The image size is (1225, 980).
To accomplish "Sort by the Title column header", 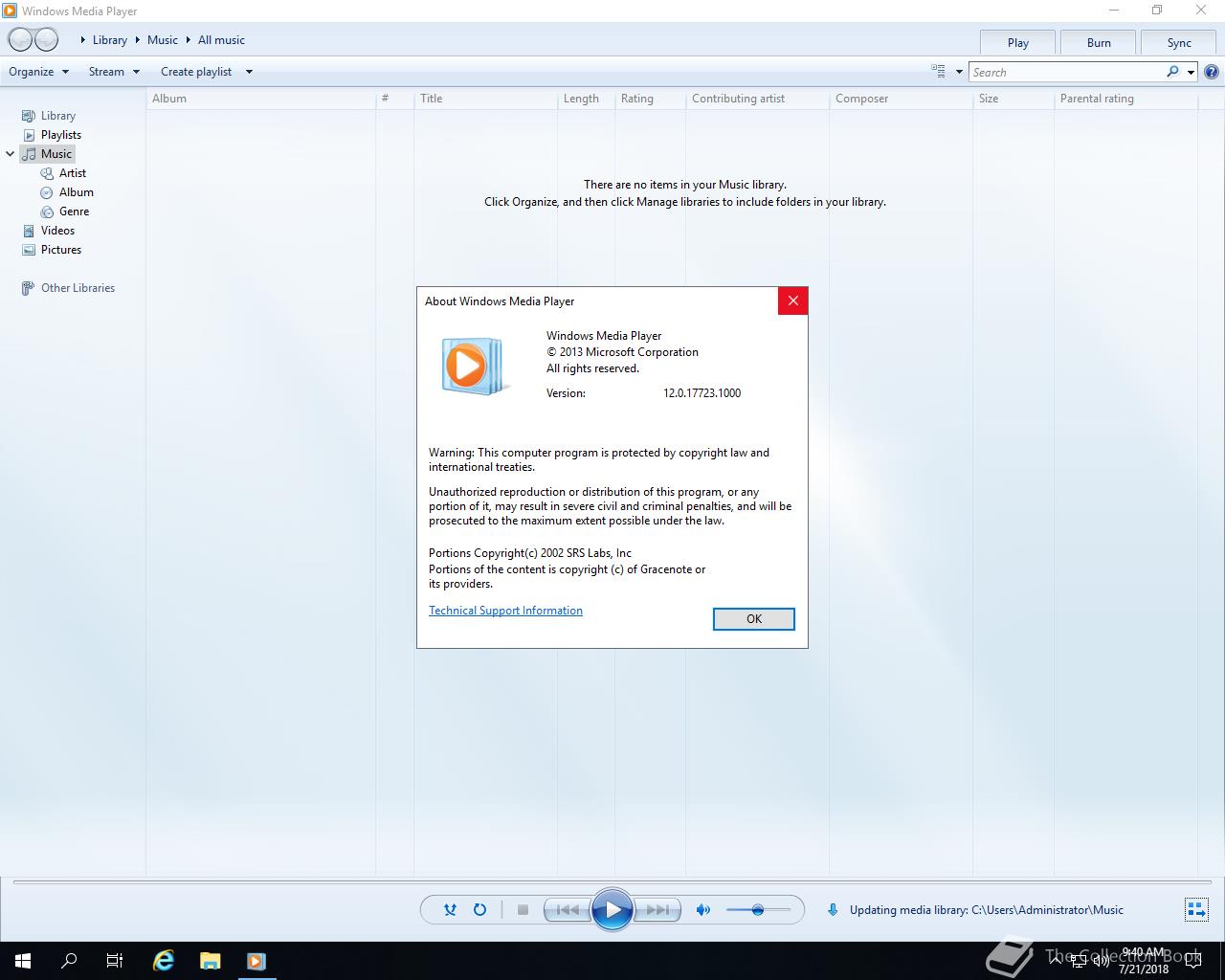I will [485, 99].
